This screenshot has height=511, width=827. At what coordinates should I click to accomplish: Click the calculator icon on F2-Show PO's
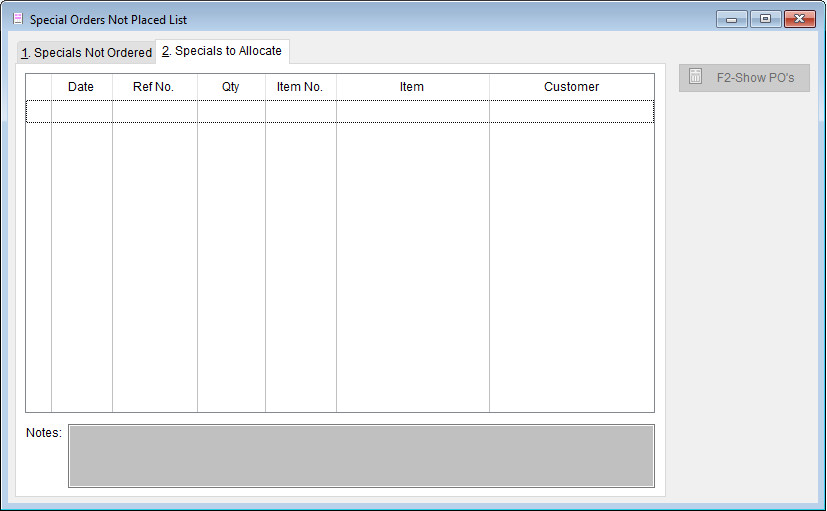(695, 76)
